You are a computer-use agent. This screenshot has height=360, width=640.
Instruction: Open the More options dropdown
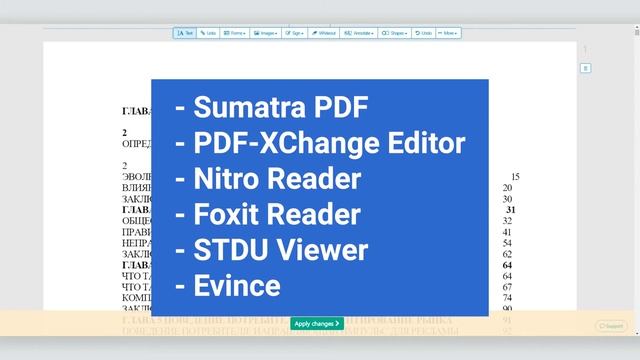click(448, 33)
